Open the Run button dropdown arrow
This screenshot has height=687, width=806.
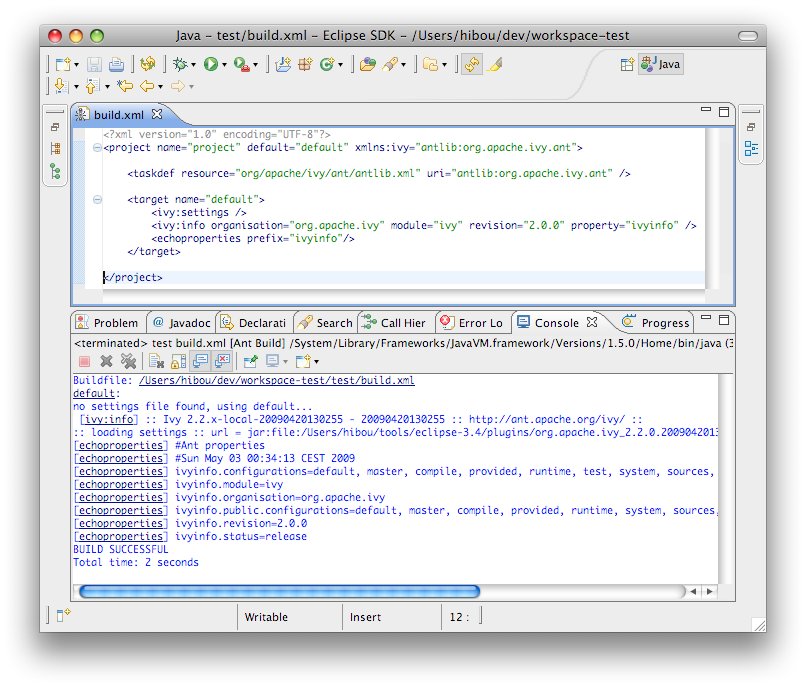coord(225,65)
